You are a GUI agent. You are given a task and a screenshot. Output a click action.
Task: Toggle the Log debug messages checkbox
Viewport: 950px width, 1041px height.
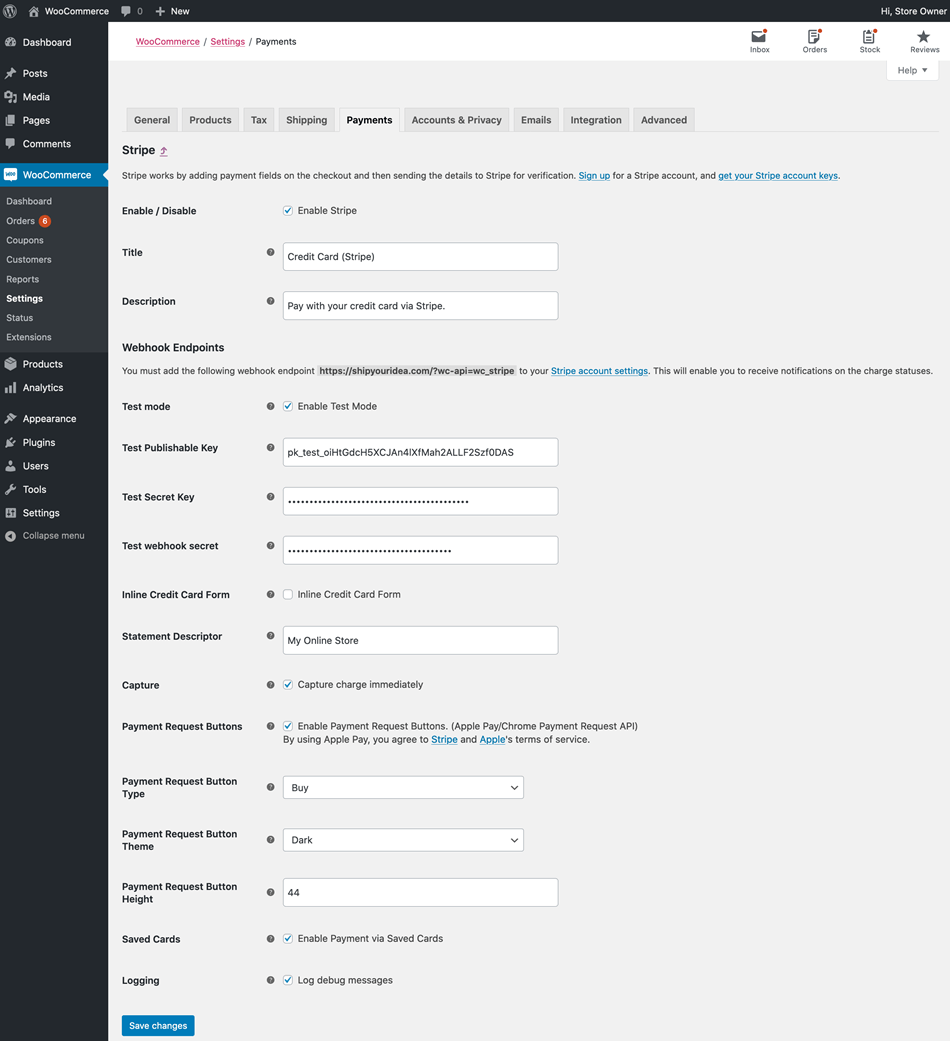288,980
